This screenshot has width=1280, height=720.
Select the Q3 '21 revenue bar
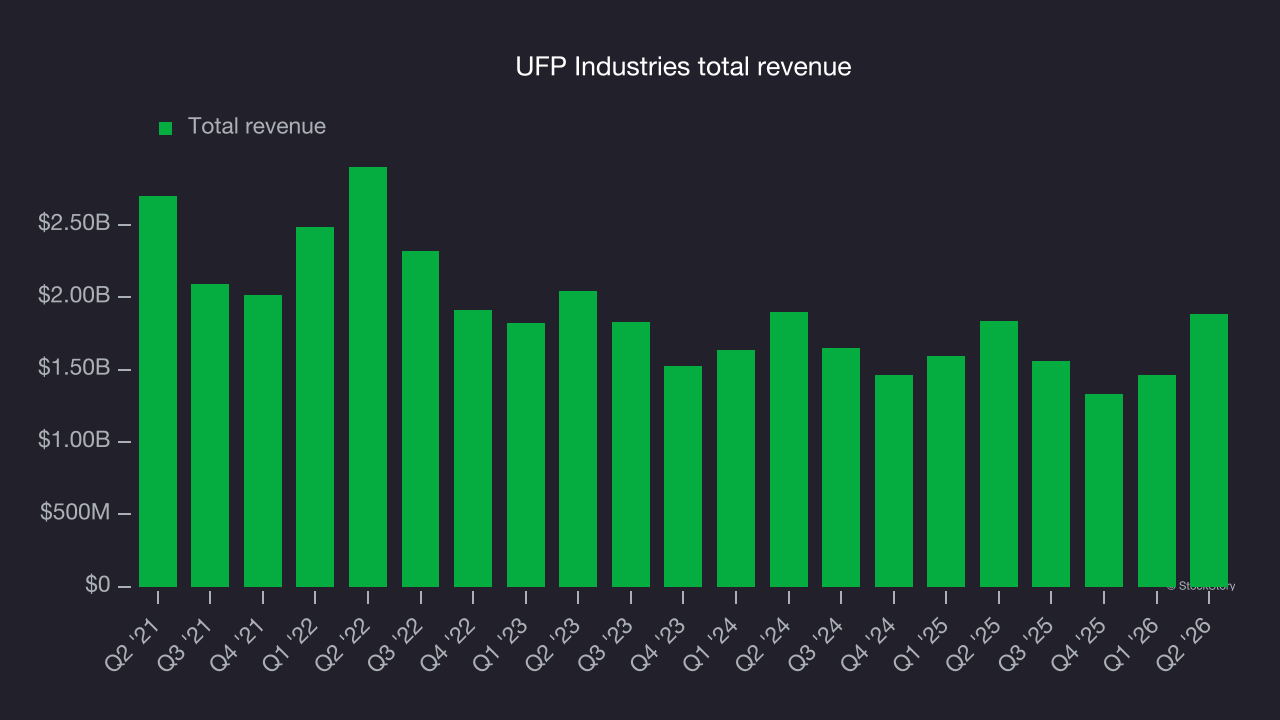[210, 435]
